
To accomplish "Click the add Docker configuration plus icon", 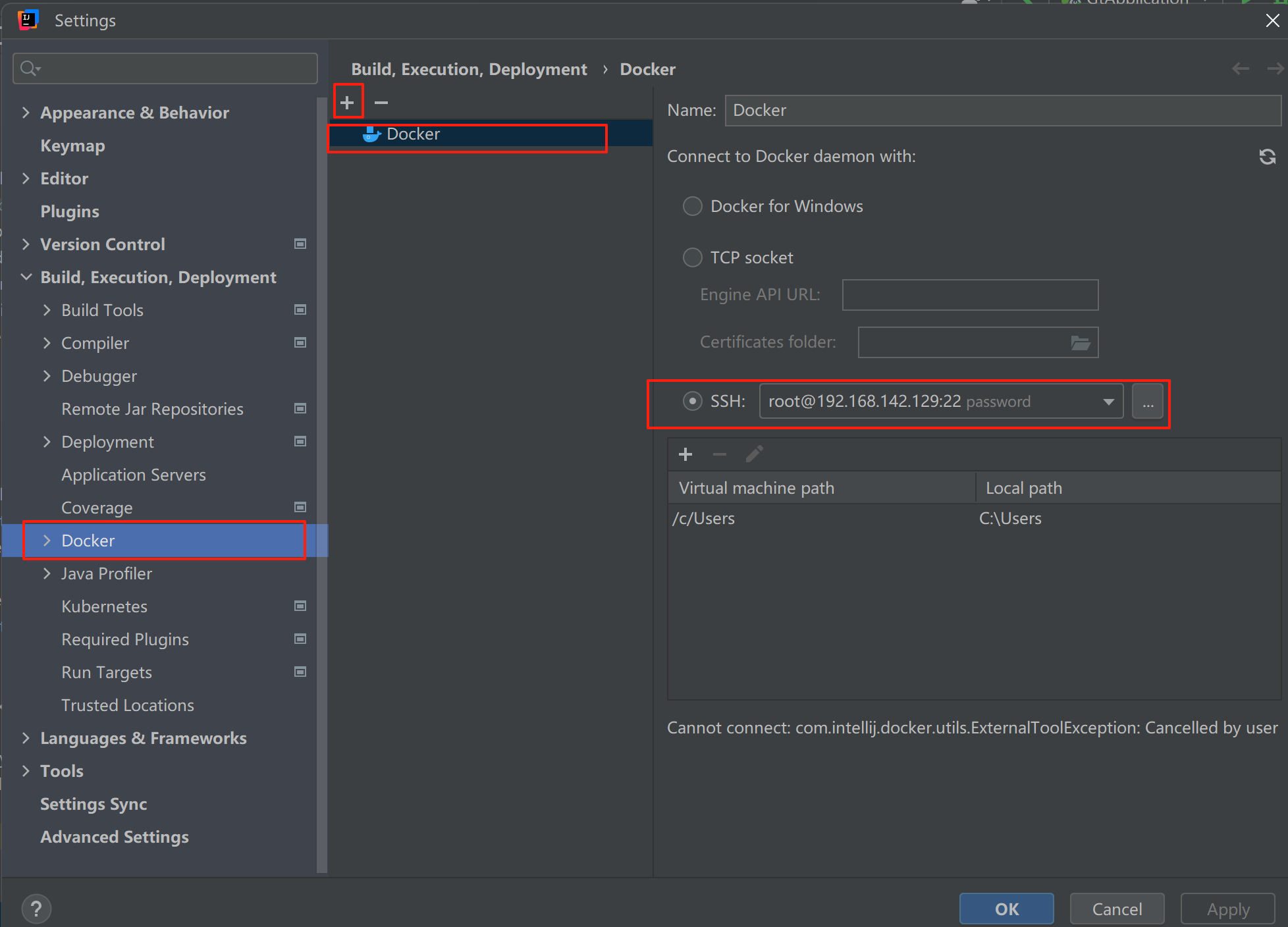I will pos(348,103).
